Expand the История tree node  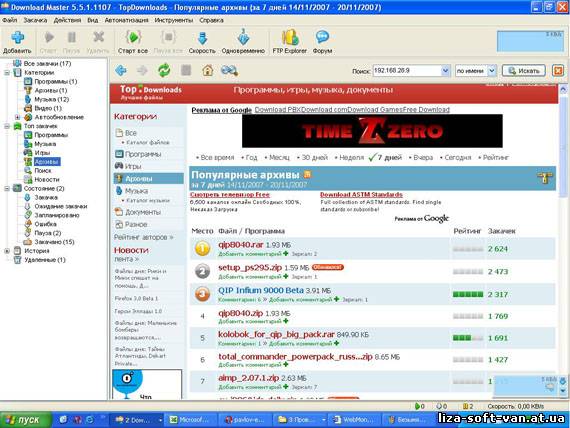pyautogui.click(x=7, y=251)
